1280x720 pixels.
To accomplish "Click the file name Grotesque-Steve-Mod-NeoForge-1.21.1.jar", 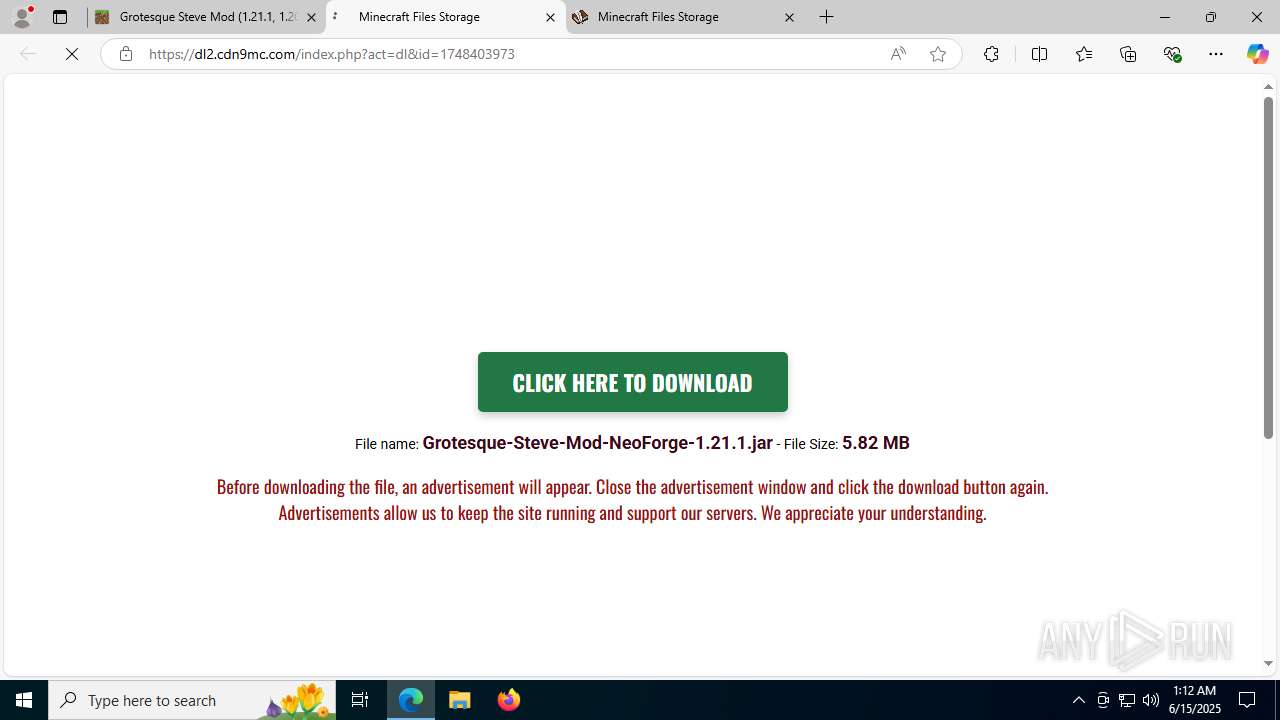I will [x=597, y=443].
